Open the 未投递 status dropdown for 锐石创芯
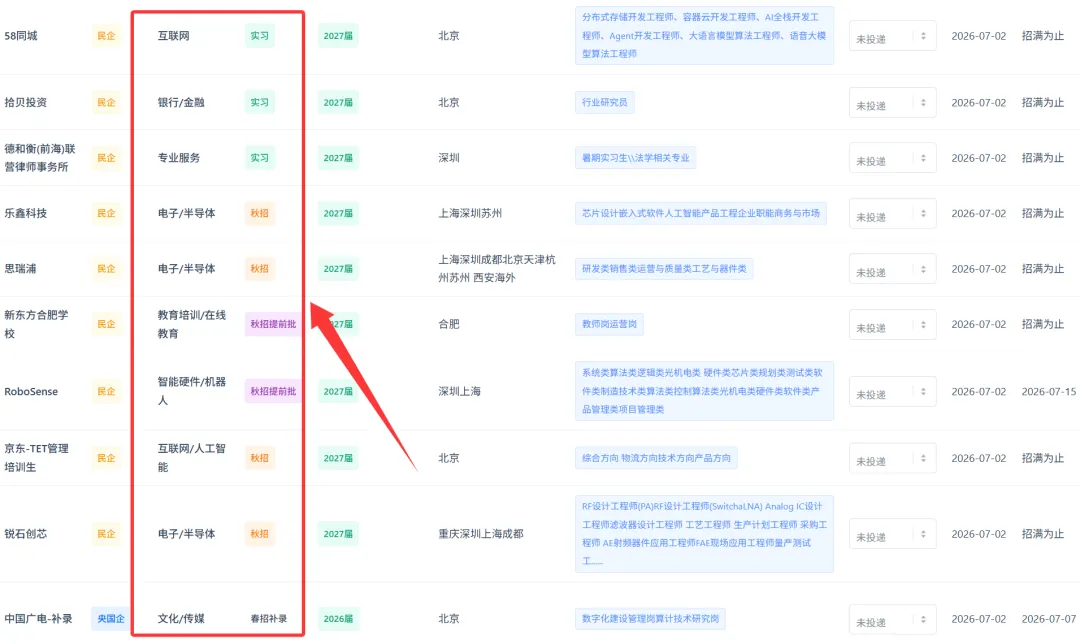The height and width of the screenshot is (644, 1080). click(892, 534)
